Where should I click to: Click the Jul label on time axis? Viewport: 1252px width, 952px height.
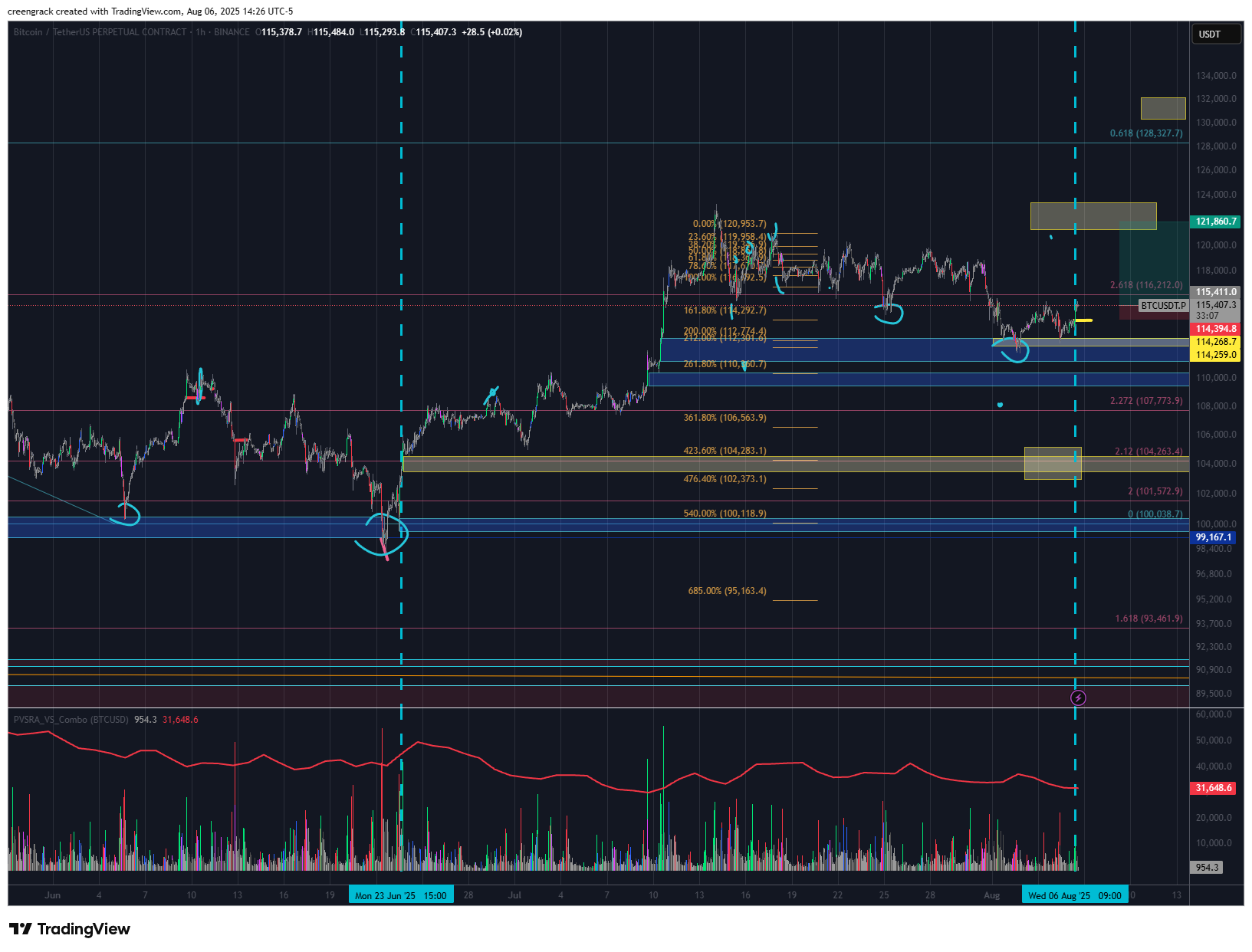pos(514,895)
